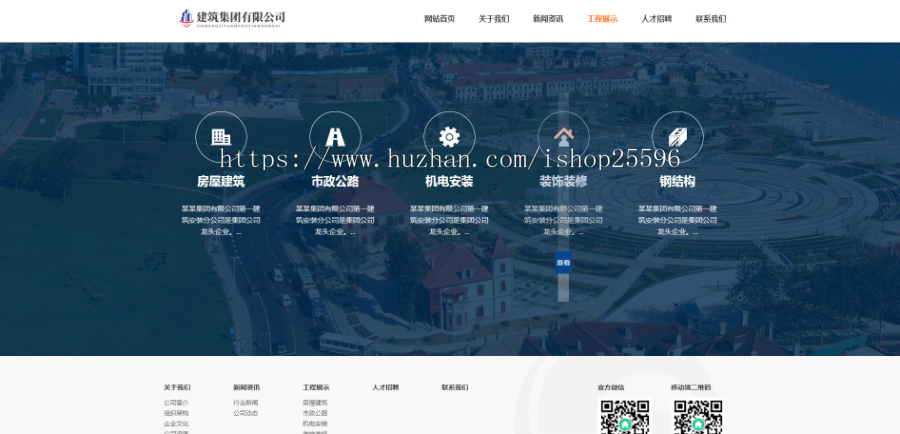Open the 联系我们 nav item
Viewport: 900px width, 434px height.
[711, 19]
